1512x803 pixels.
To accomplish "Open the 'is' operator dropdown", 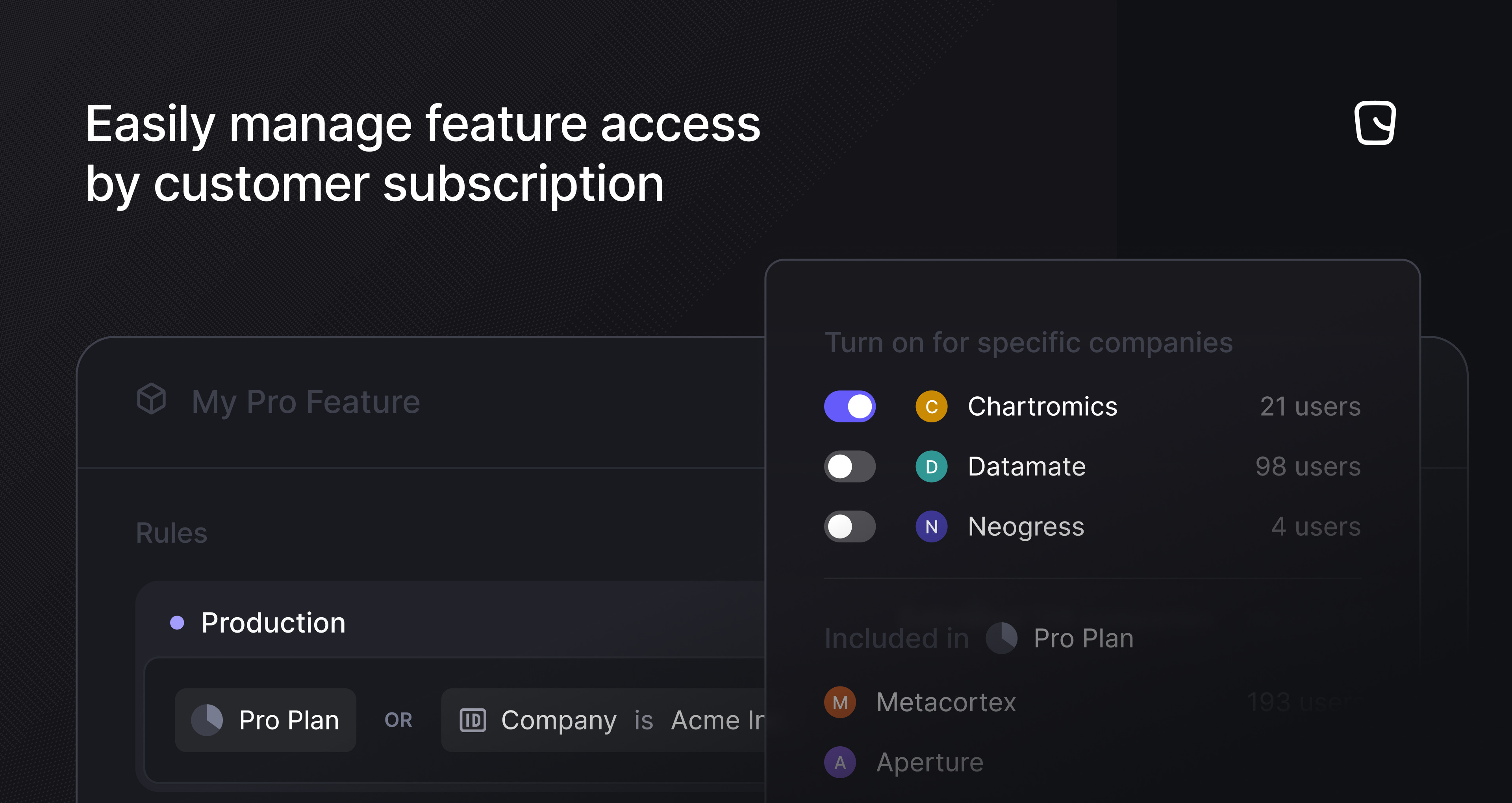I will point(644,720).
